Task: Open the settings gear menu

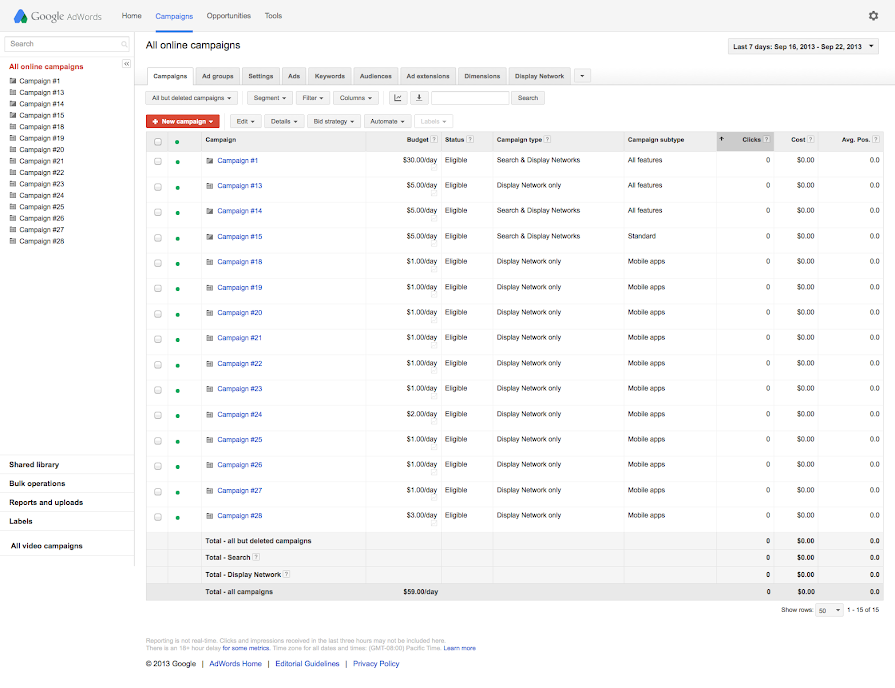Action: coord(873,16)
